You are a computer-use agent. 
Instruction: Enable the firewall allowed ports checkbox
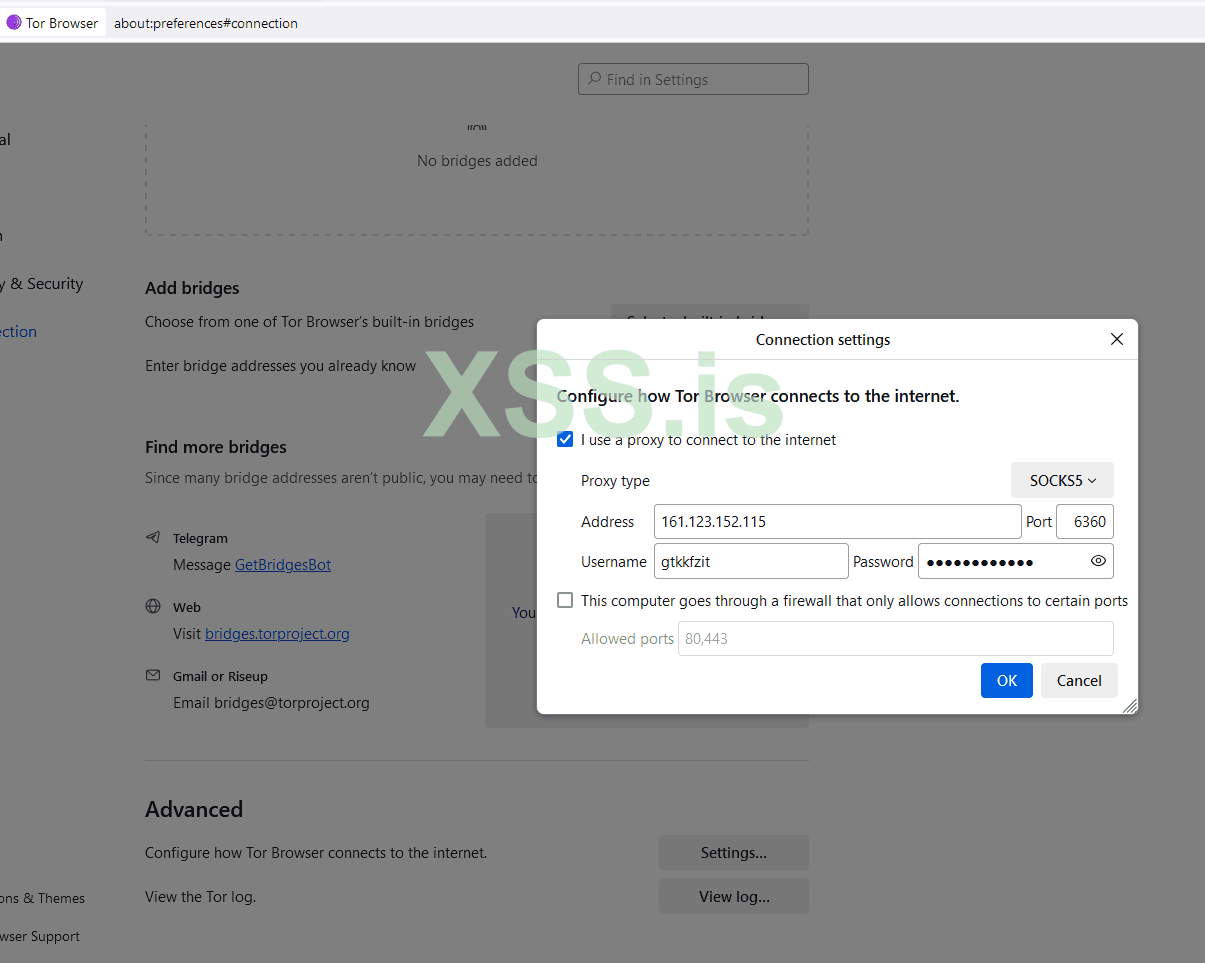565,600
